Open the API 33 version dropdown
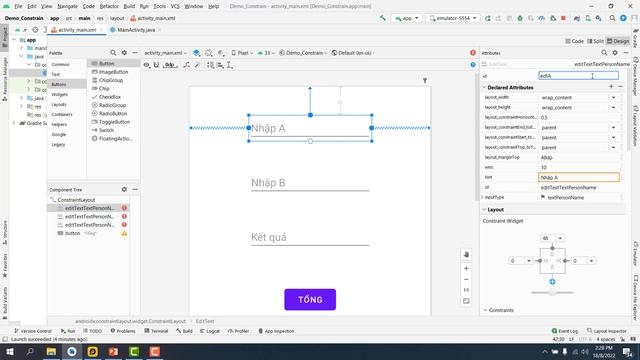640x360 pixels. (266, 53)
